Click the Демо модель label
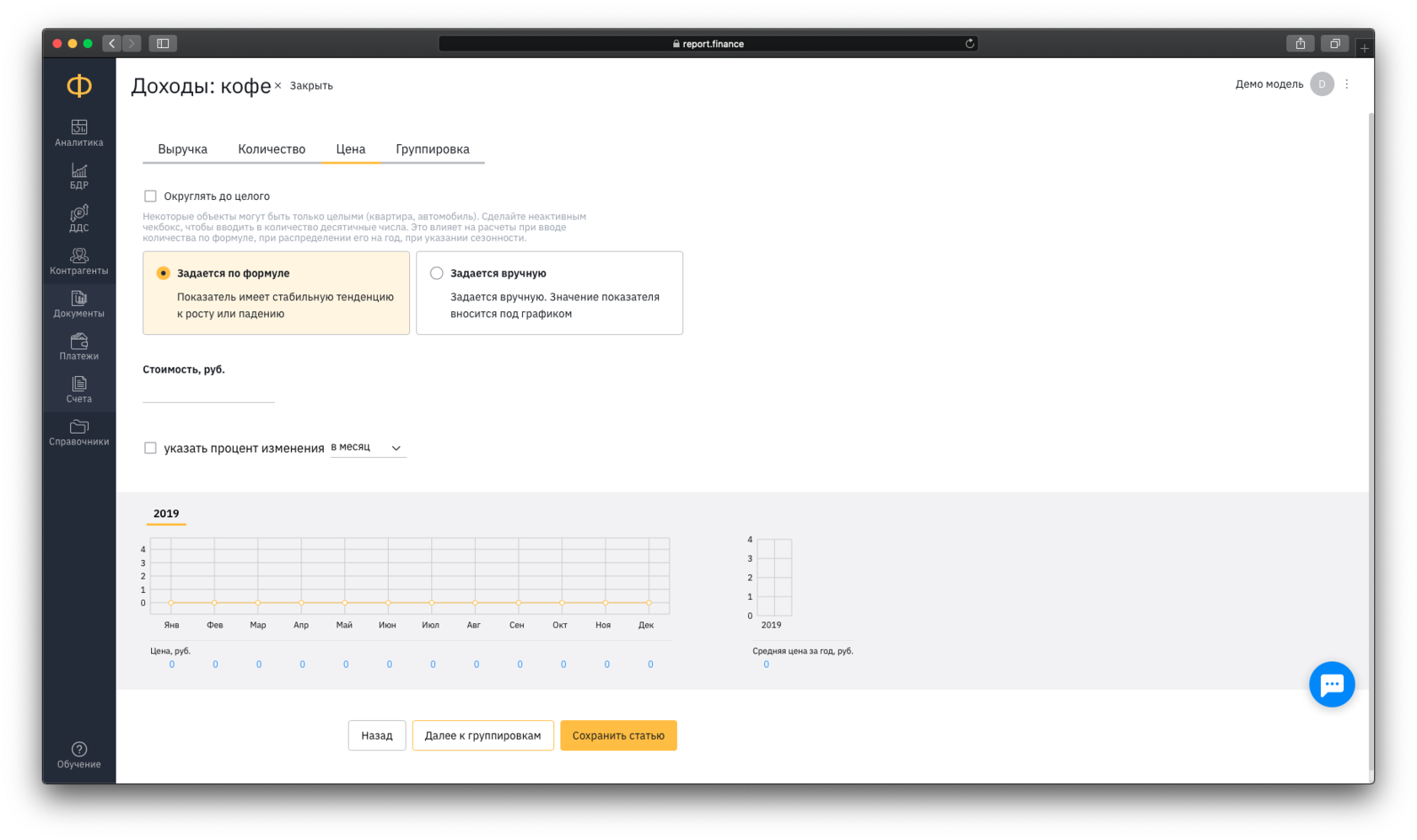 1269,84
